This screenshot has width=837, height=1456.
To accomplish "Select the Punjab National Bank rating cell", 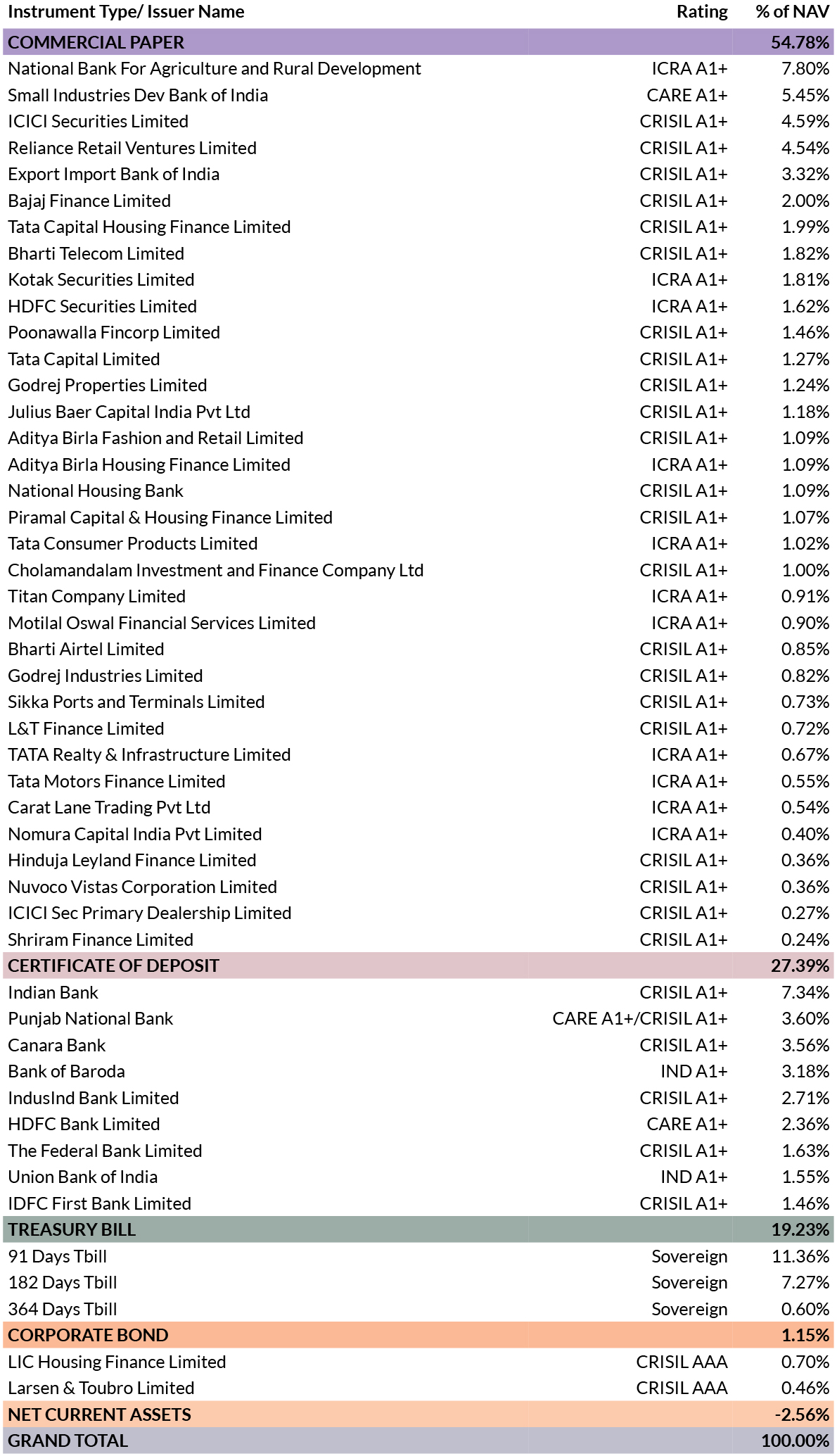I will click(x=640, y=1018).
